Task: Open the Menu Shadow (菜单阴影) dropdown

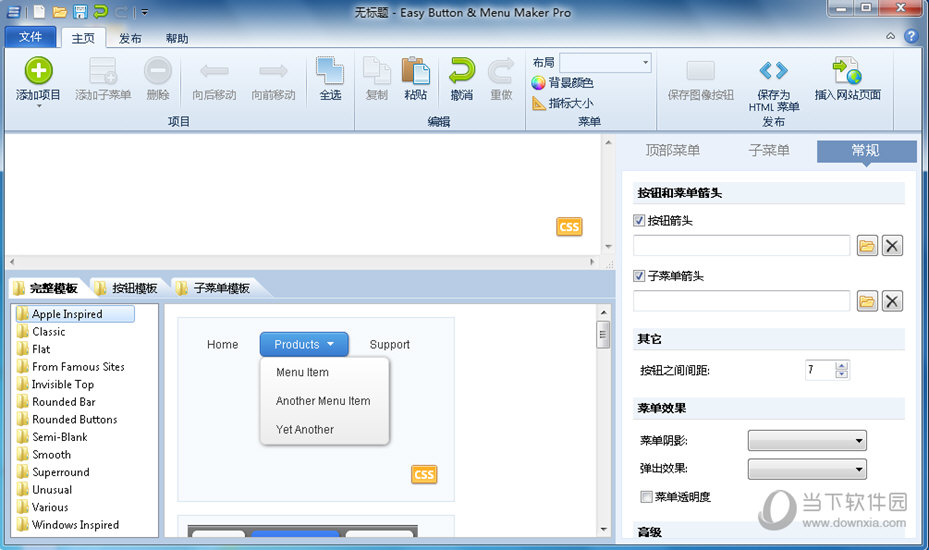Action: [807, 440]
